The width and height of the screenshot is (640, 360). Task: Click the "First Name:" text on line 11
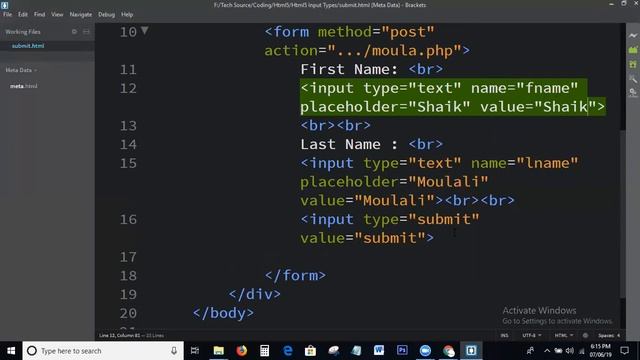(x=349, y=69)
